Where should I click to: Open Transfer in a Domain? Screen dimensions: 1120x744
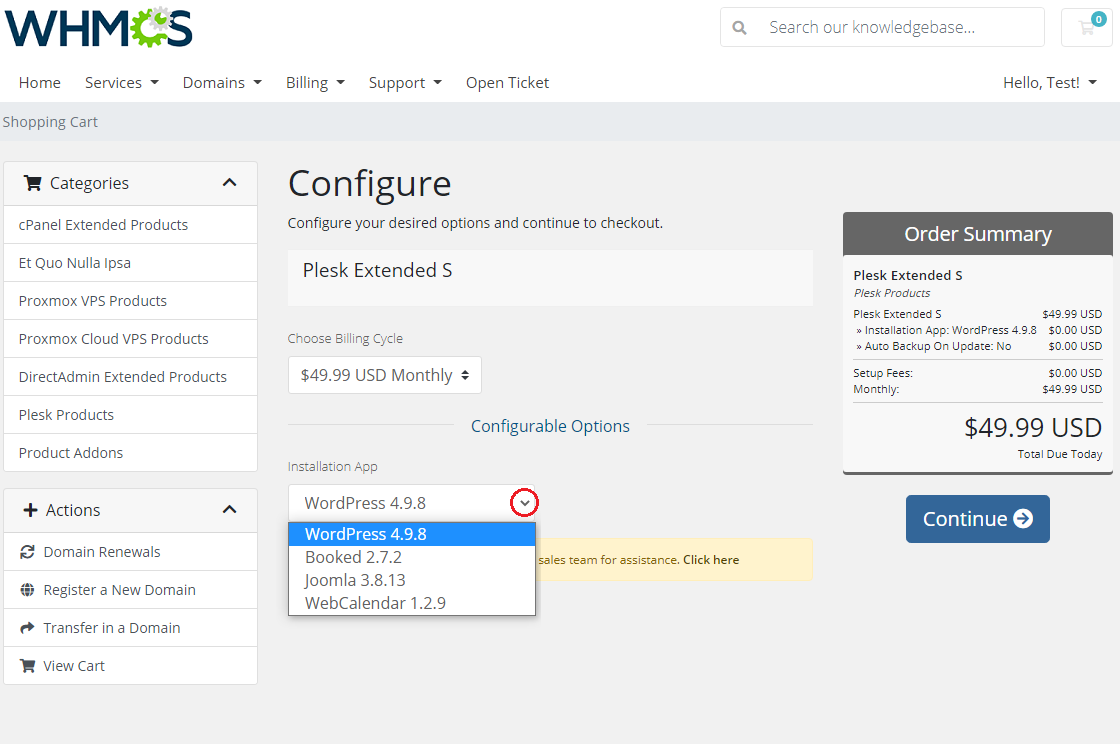click(x=130, y=628)
